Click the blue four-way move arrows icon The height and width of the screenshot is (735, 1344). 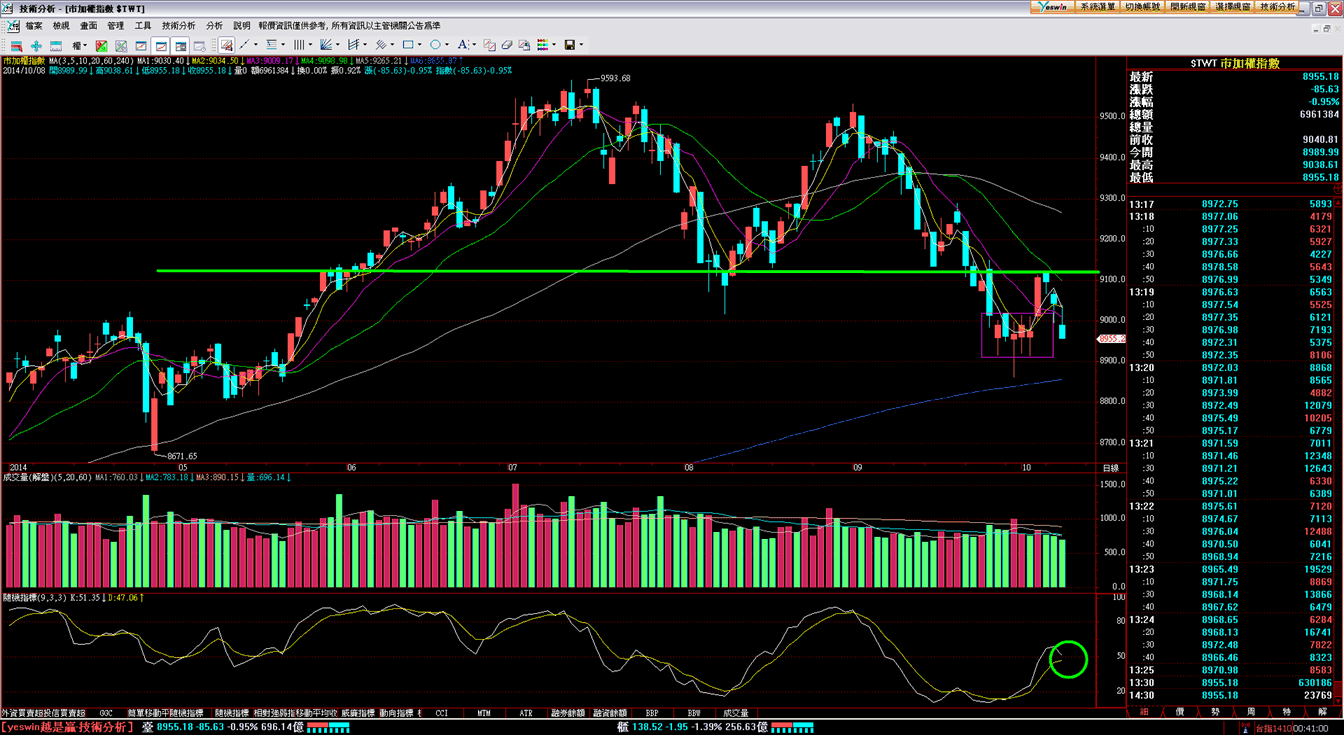point(36,45)
